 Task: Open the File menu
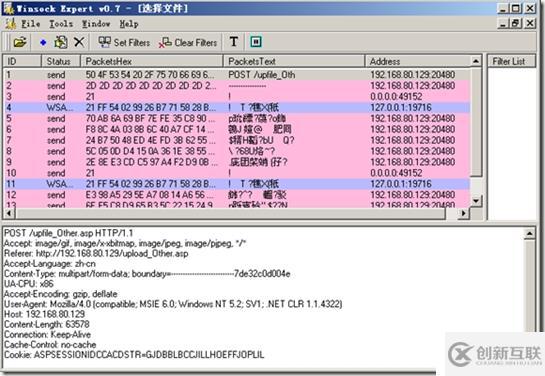pos(31,24)
